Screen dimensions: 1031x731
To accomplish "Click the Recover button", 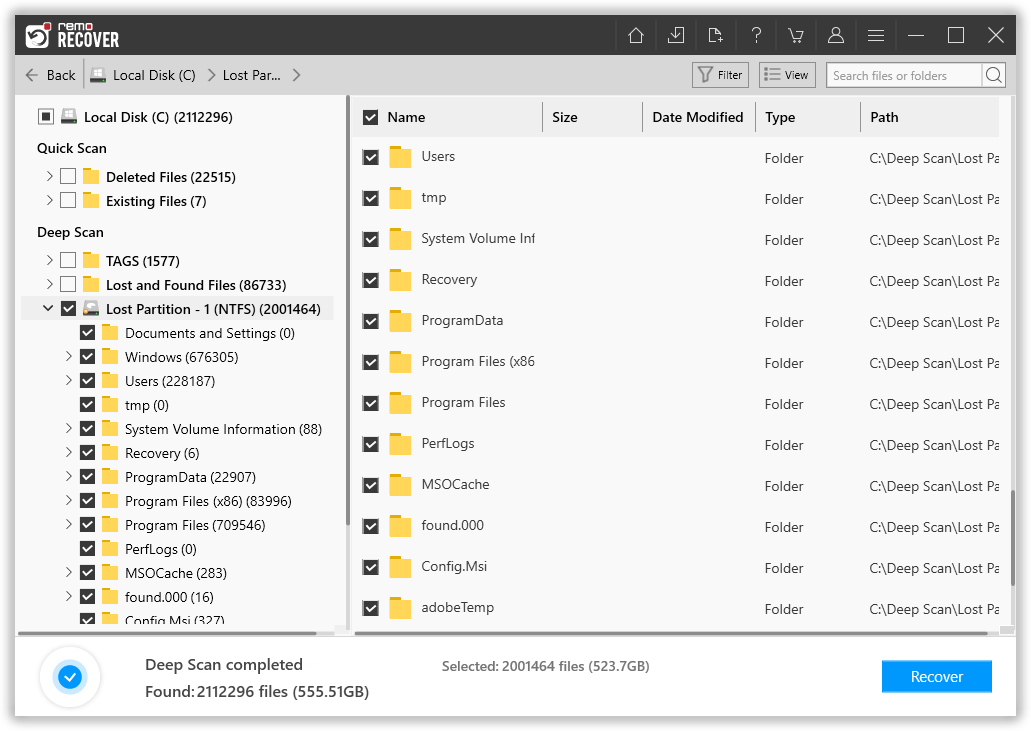I will click(x=936, y=676).
